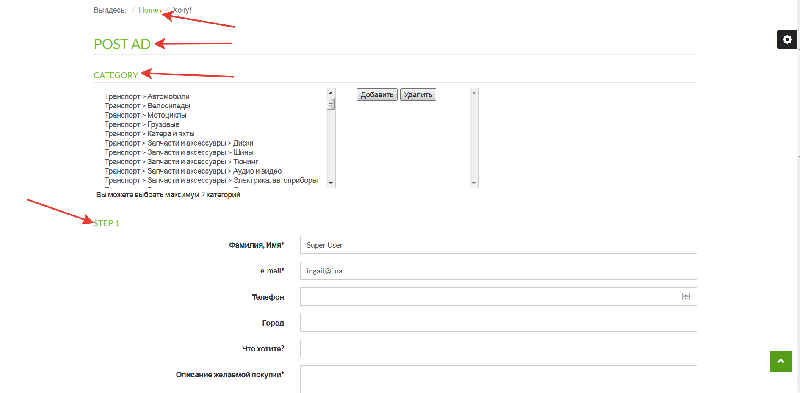Select the Запчасти и аксессуары > Диски category

(x=179, y=143)
